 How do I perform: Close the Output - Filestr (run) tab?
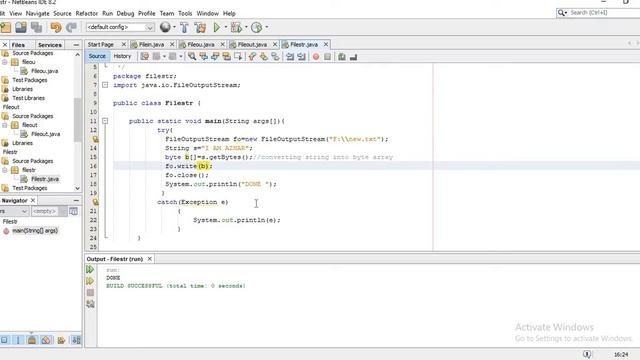[150, 259]
